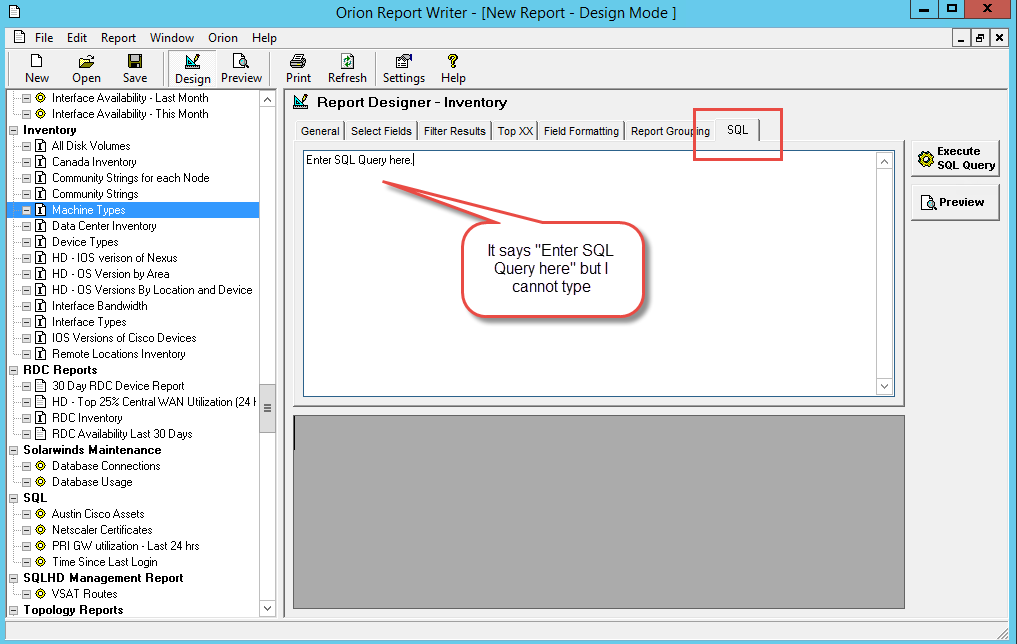The height and width of the screenshot is (644, 1017).
Task: Select PRI GW utilization - Last 24 hrs
Action: point(125,546)
